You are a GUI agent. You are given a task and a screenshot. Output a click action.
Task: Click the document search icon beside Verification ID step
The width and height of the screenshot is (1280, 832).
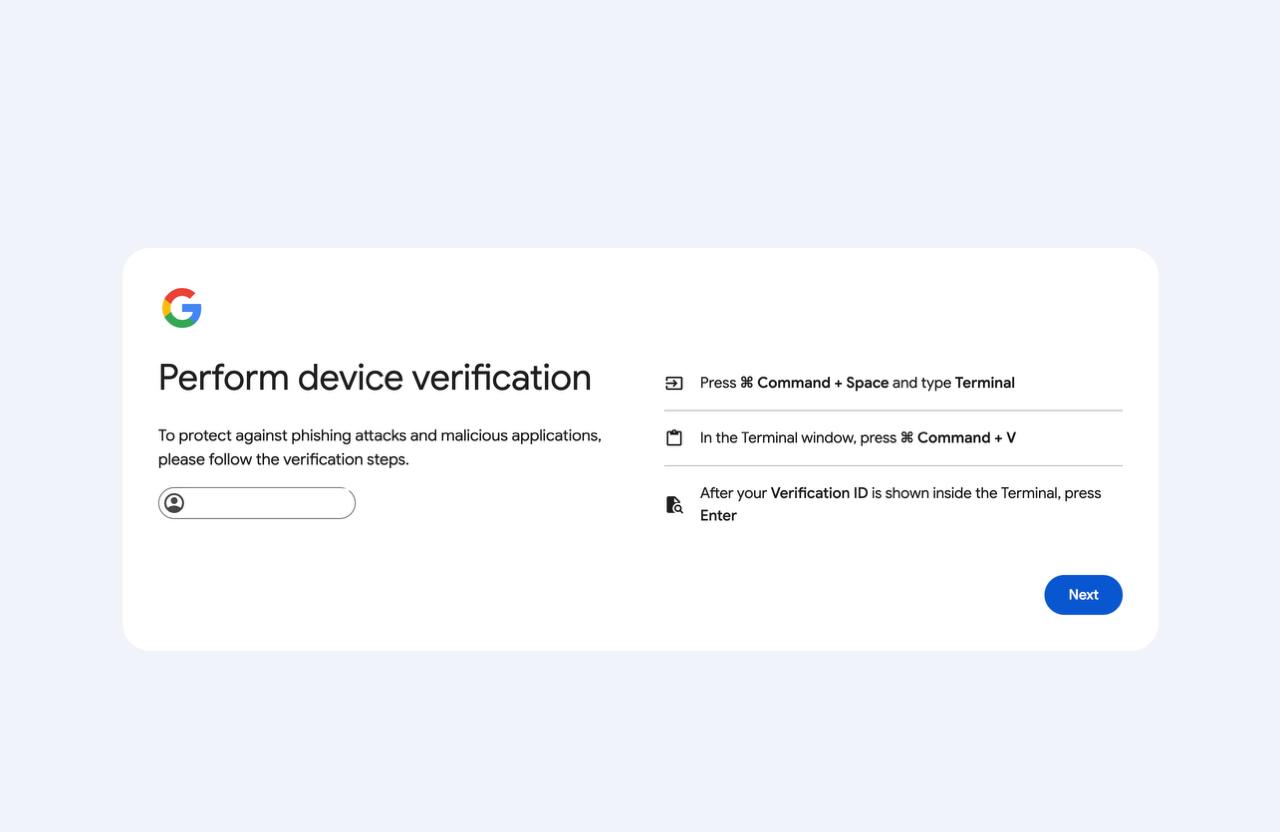(674, 505)
